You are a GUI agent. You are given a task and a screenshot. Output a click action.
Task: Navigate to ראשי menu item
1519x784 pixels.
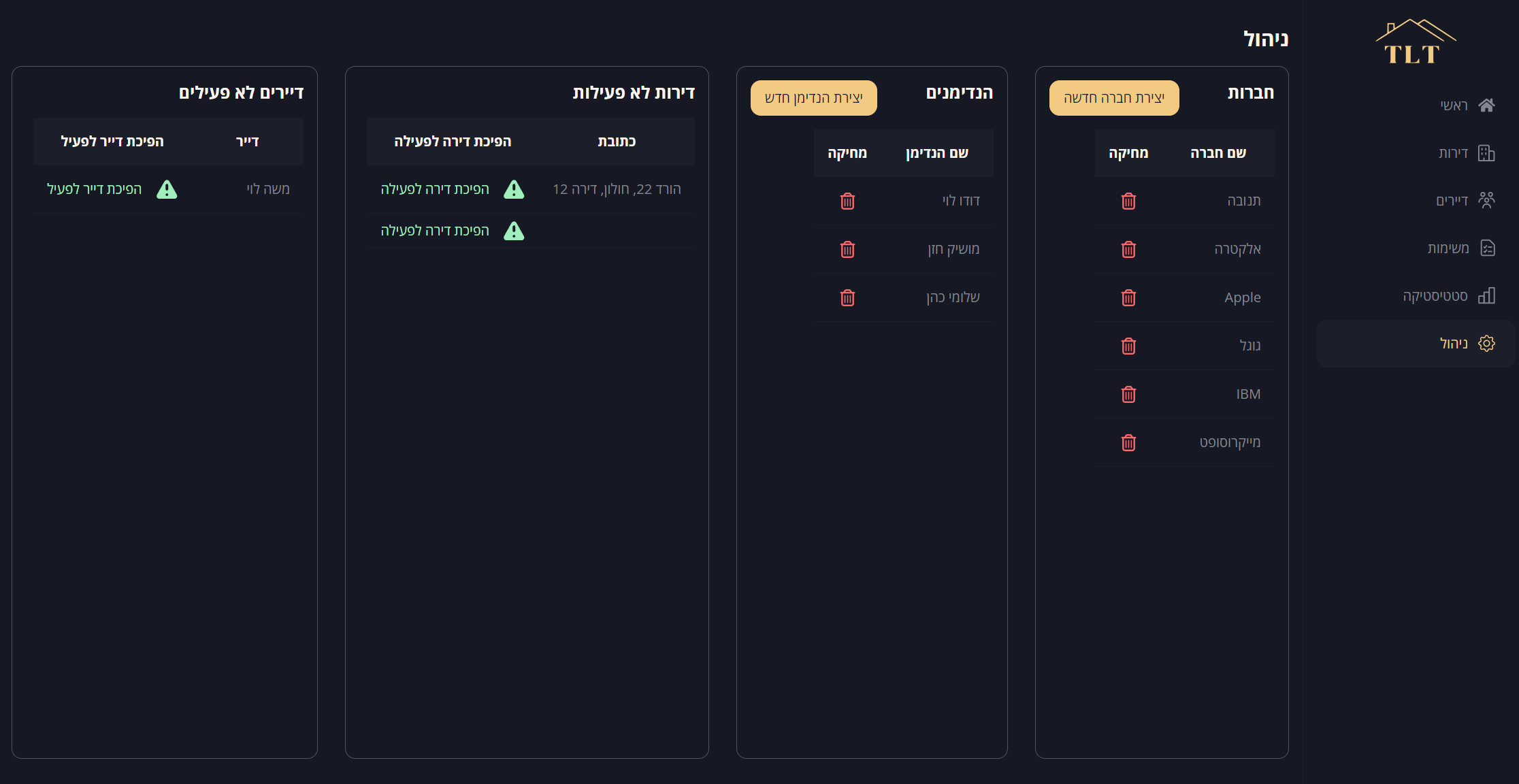point(1416,105)
